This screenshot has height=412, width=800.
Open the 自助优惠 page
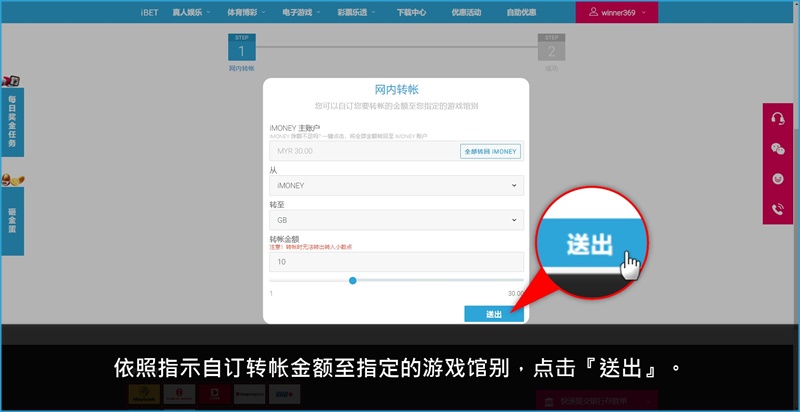[x=521, y=12]
